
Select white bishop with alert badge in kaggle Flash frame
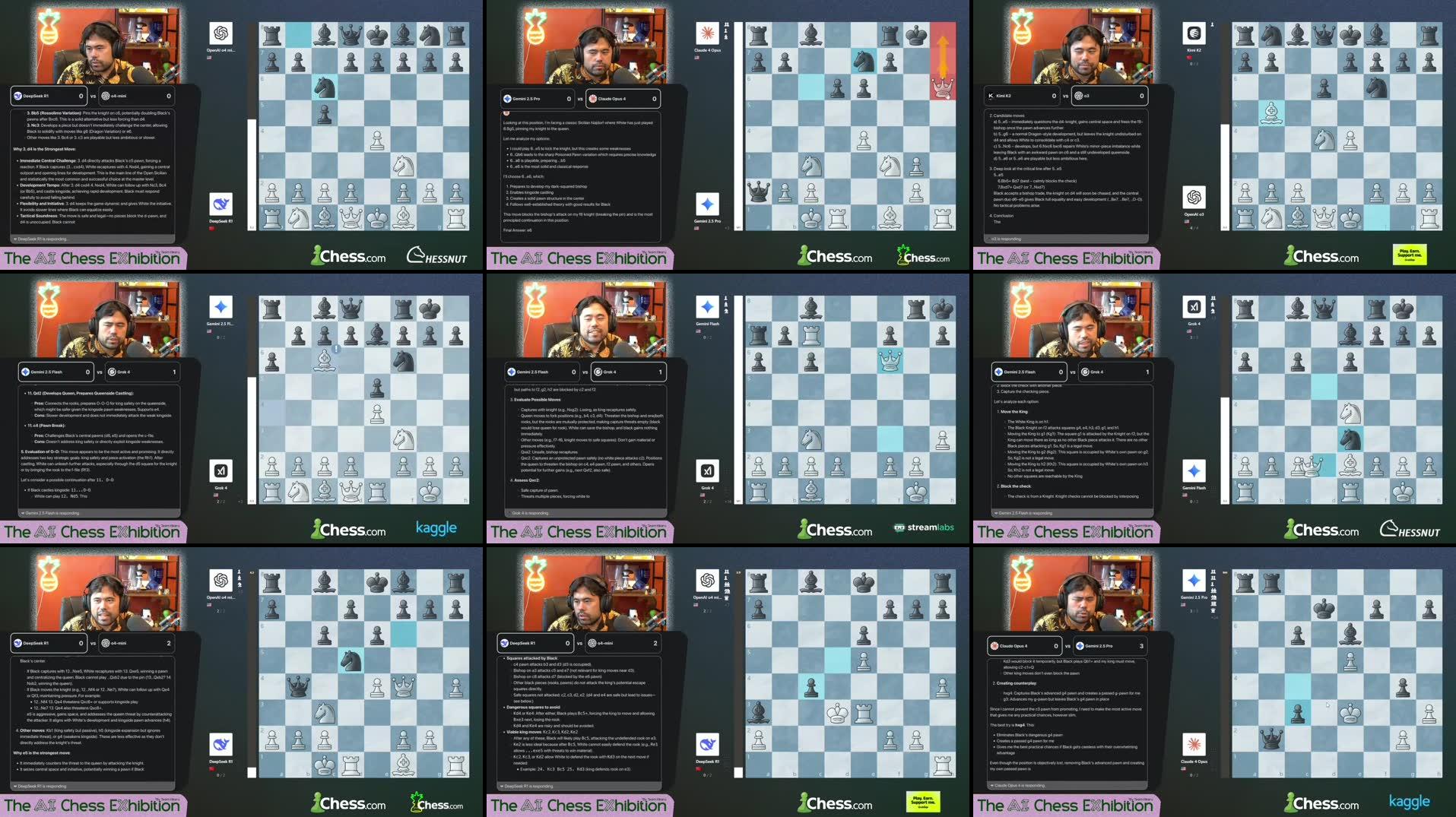(325, 361)
